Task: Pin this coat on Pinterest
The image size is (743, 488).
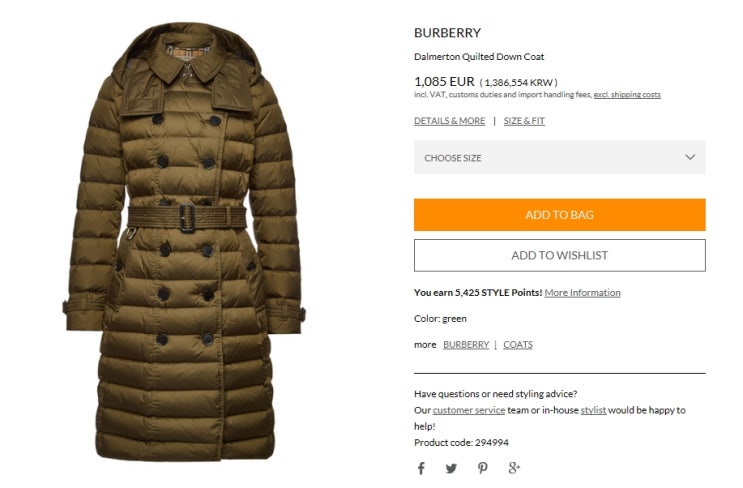Action: [482, 468]
